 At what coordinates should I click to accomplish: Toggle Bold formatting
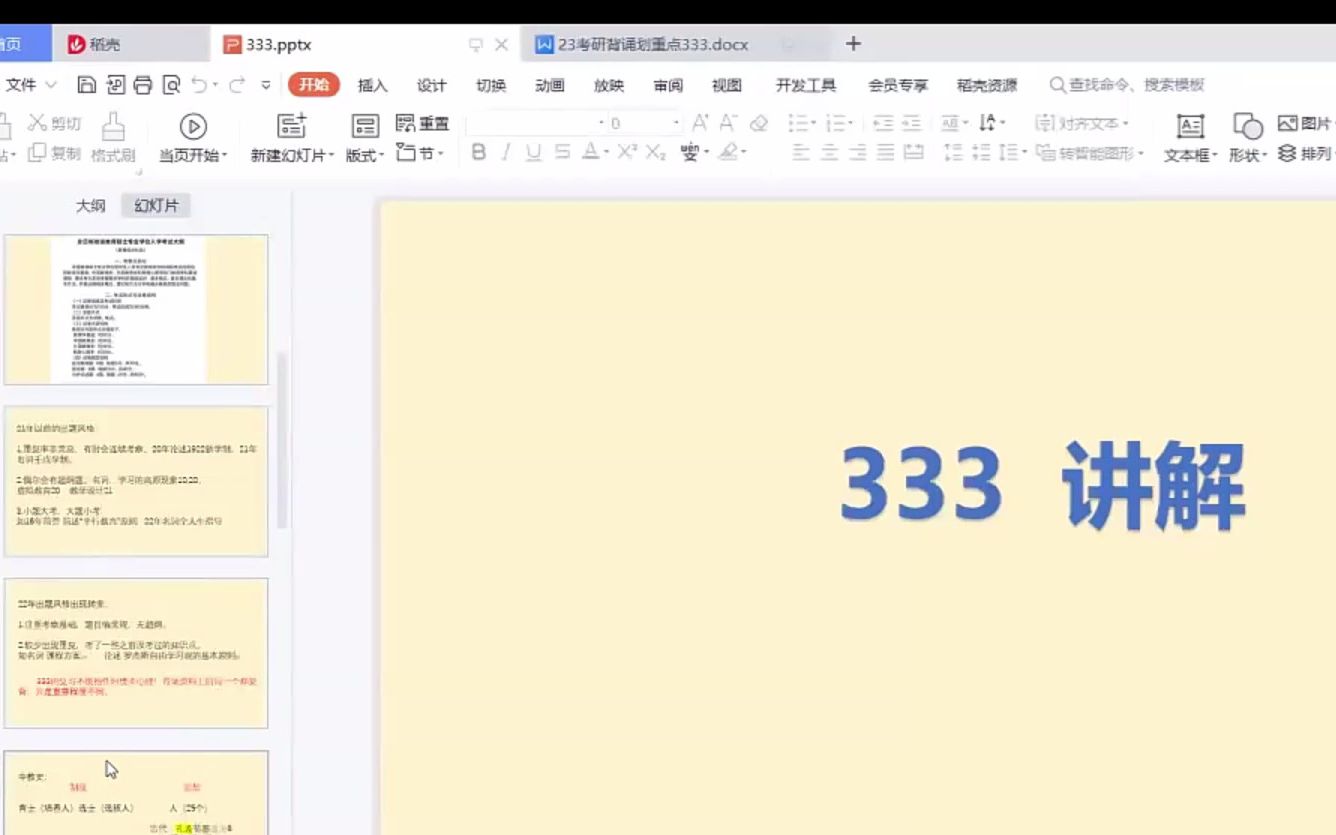click(478, 152)
